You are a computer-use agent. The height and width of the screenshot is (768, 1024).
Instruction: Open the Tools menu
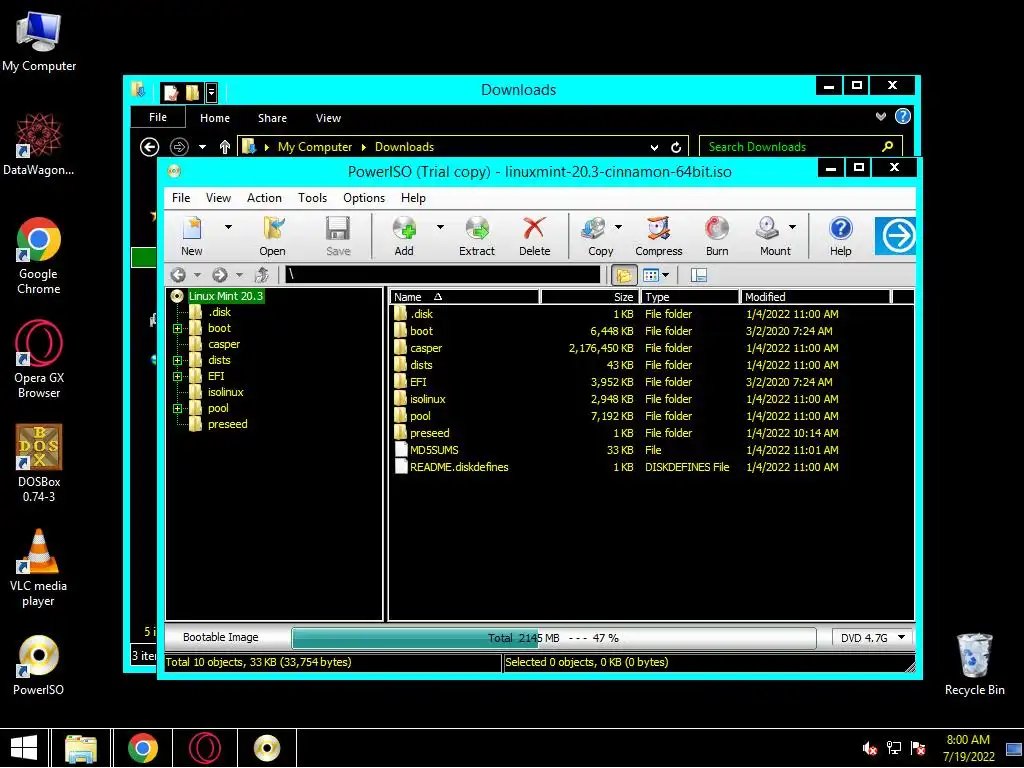tap(312, 198)
